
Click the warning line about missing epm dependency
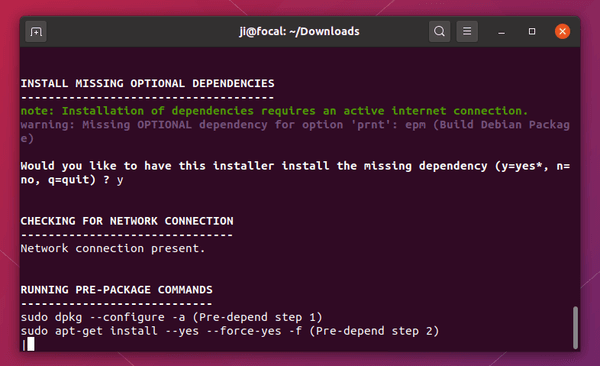point(295,132)
